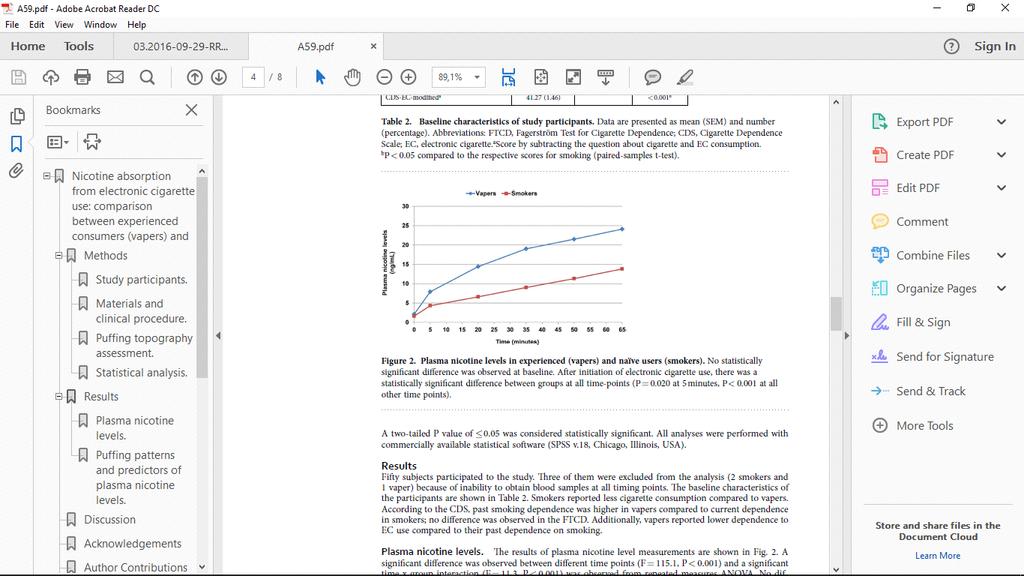
Task: Open the zoom level dropdown
Action: click(477, 77)
